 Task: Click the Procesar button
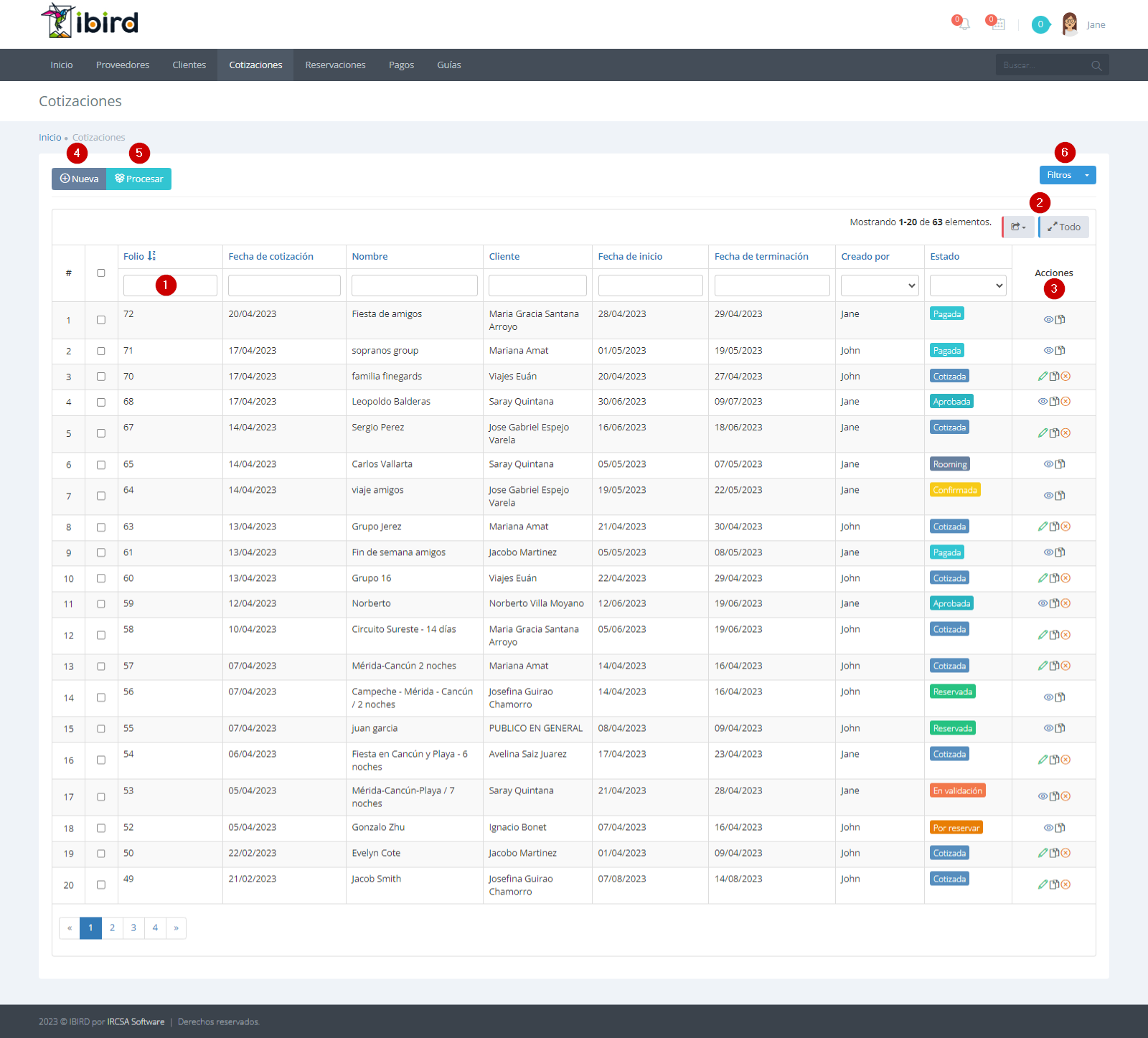pyautogui.click(x=139, y=179)
